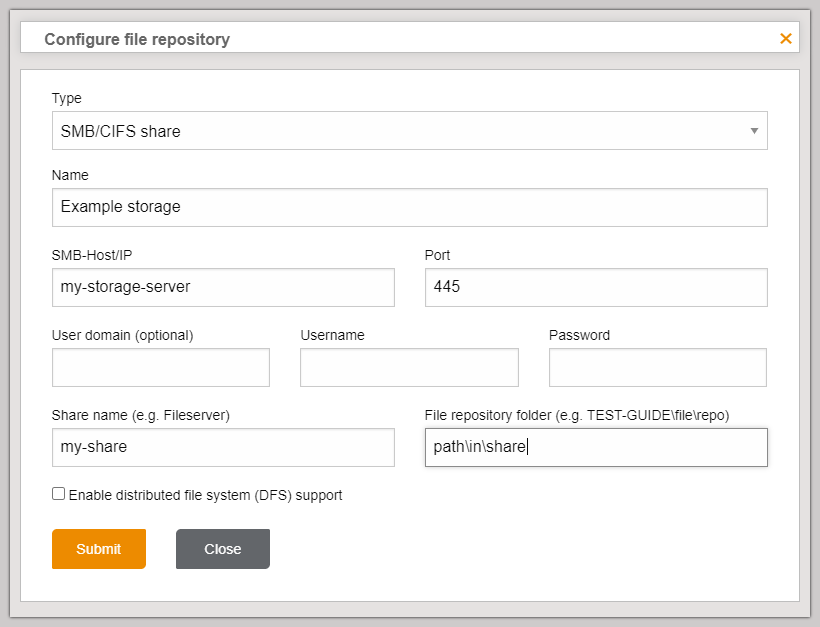Click into the Password field
The width and height of the screenshot is (820, 627).
[x=657, y=367]
